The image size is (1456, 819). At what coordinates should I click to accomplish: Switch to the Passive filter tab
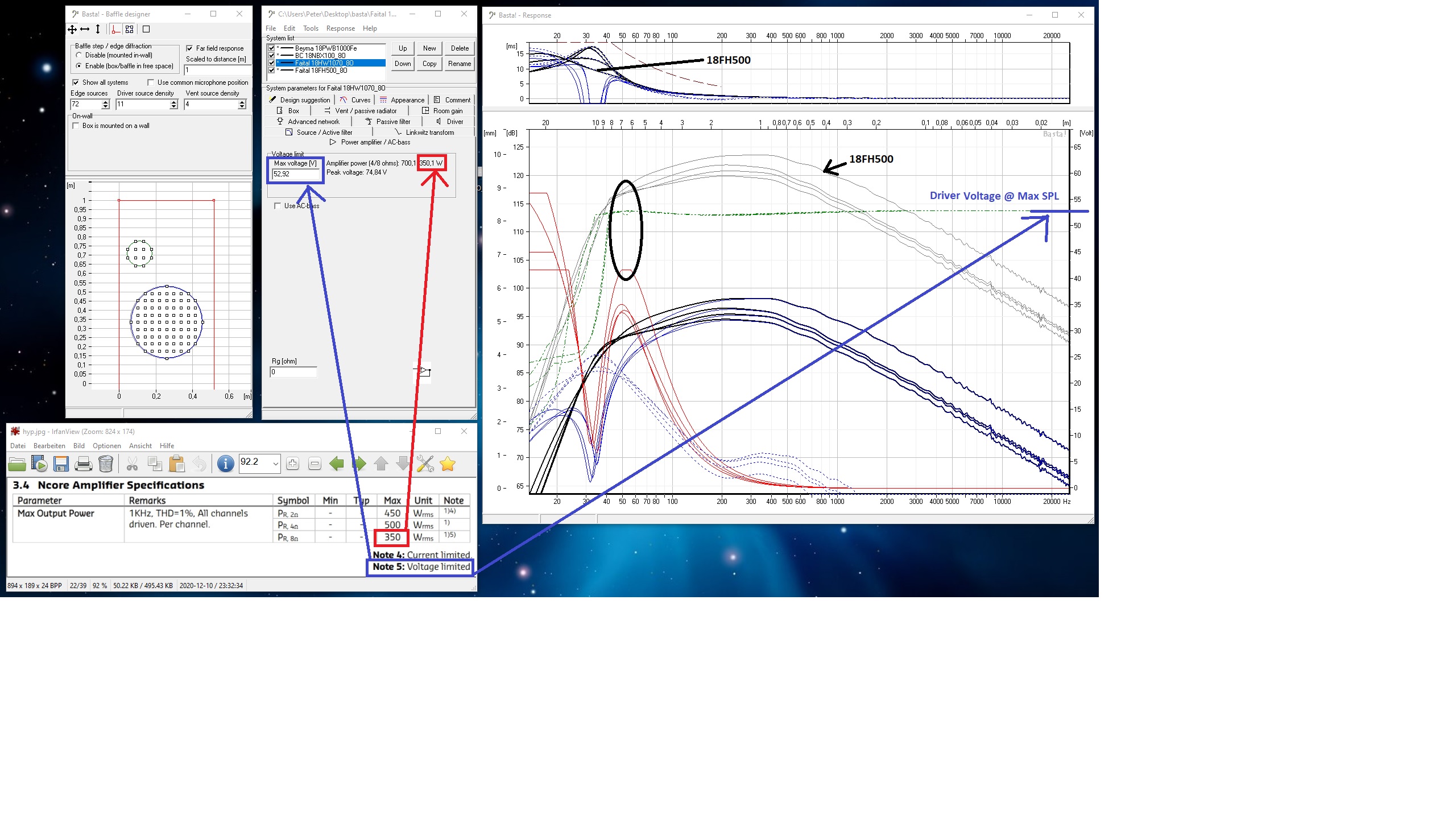388,122
